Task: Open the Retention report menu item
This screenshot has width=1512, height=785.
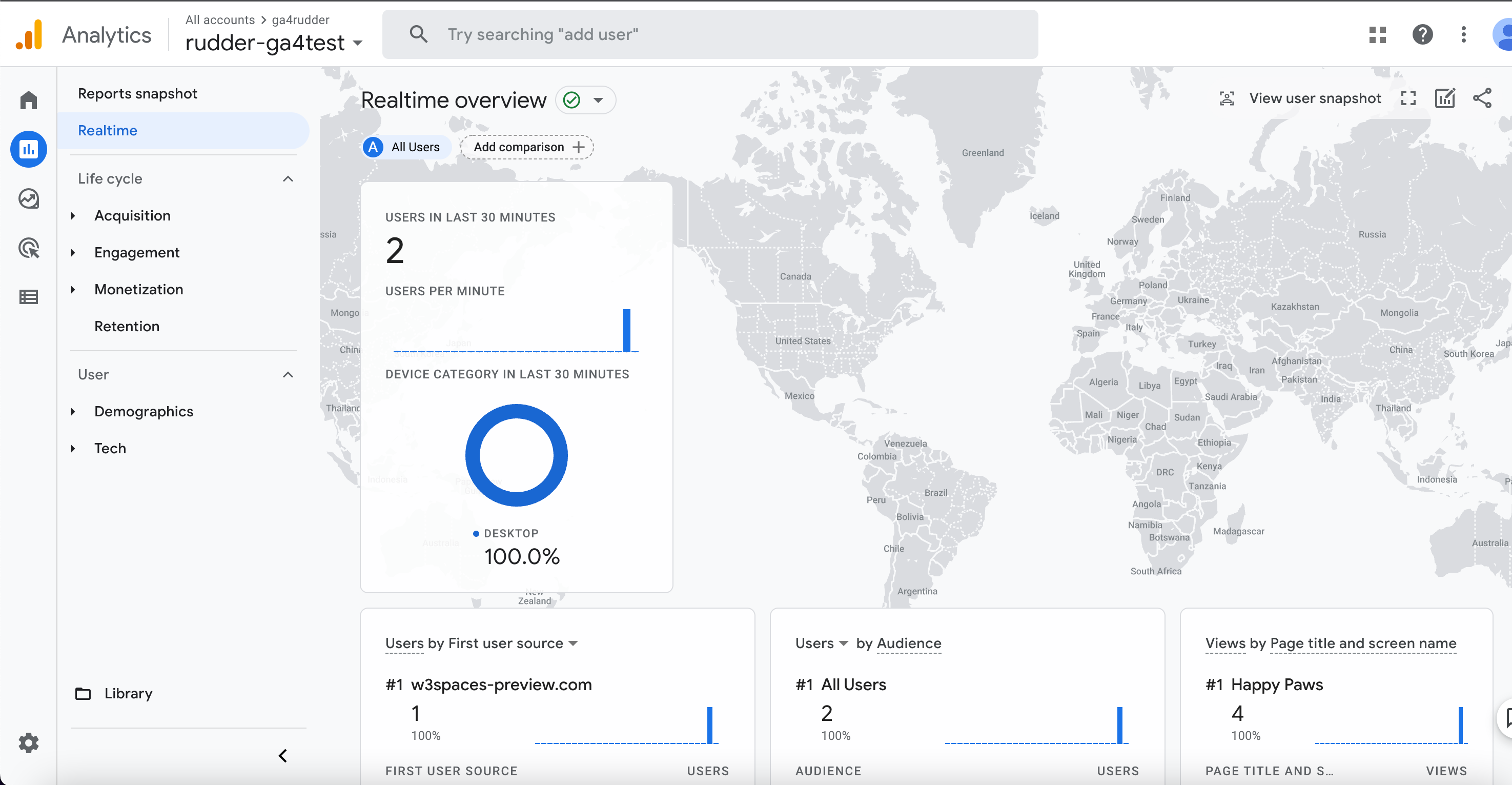Action: [127, 327]
